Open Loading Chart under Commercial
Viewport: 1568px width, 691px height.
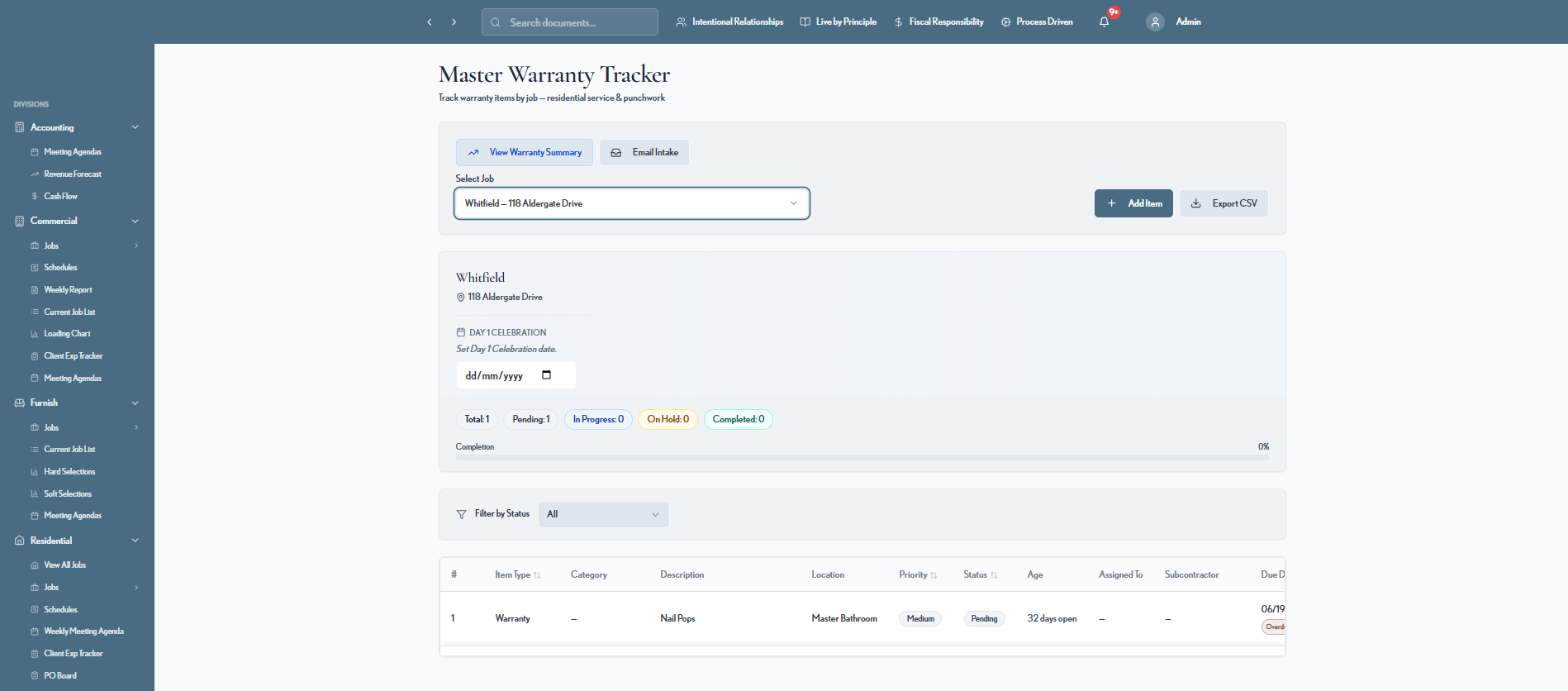pos(67,334)
